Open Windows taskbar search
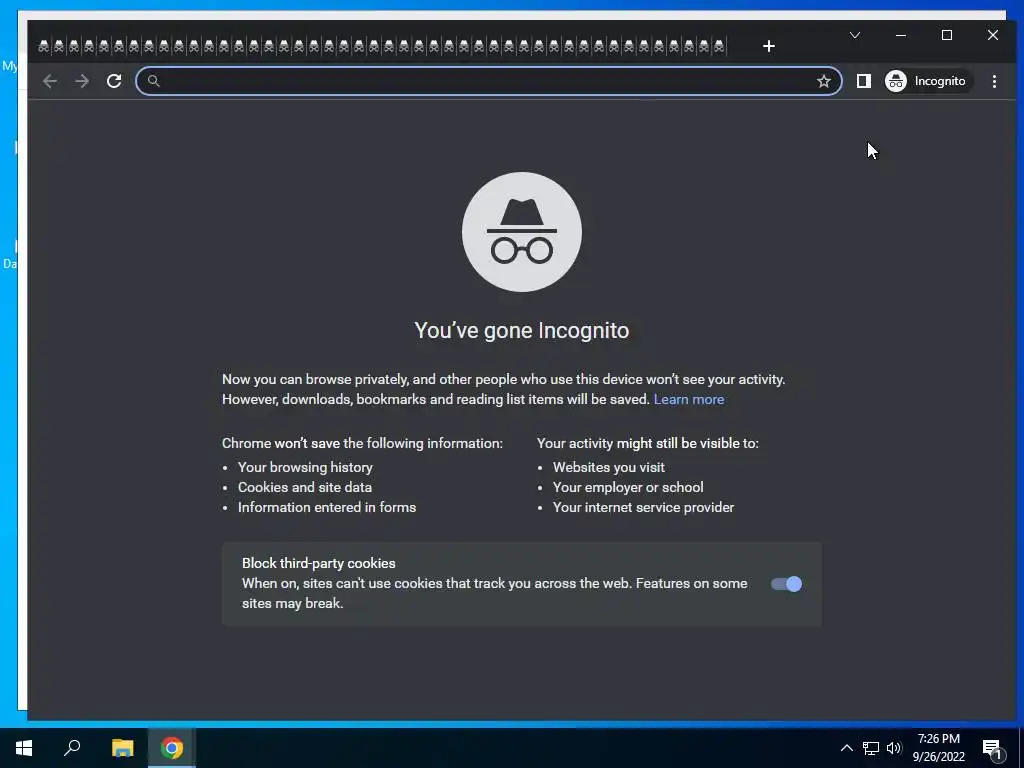1024x768 pixels. [x=72, y=748]
